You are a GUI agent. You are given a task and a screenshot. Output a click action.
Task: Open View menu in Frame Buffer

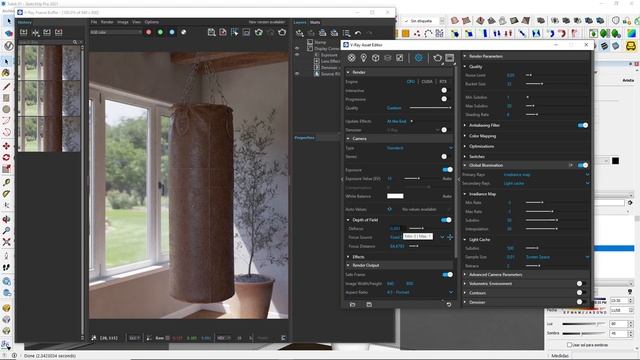click(x=136, y=22)
